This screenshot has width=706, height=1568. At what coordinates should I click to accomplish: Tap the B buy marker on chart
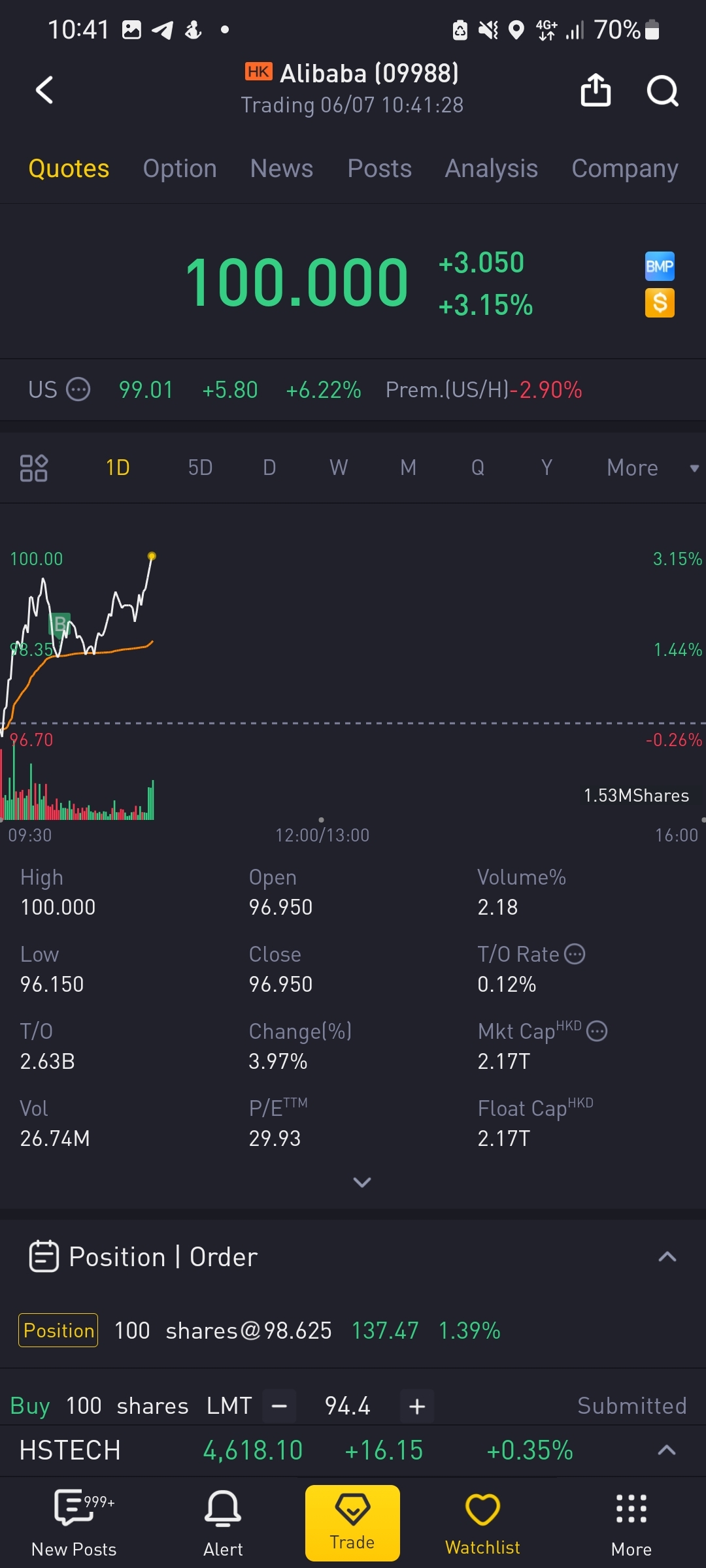tap(60, 625)
